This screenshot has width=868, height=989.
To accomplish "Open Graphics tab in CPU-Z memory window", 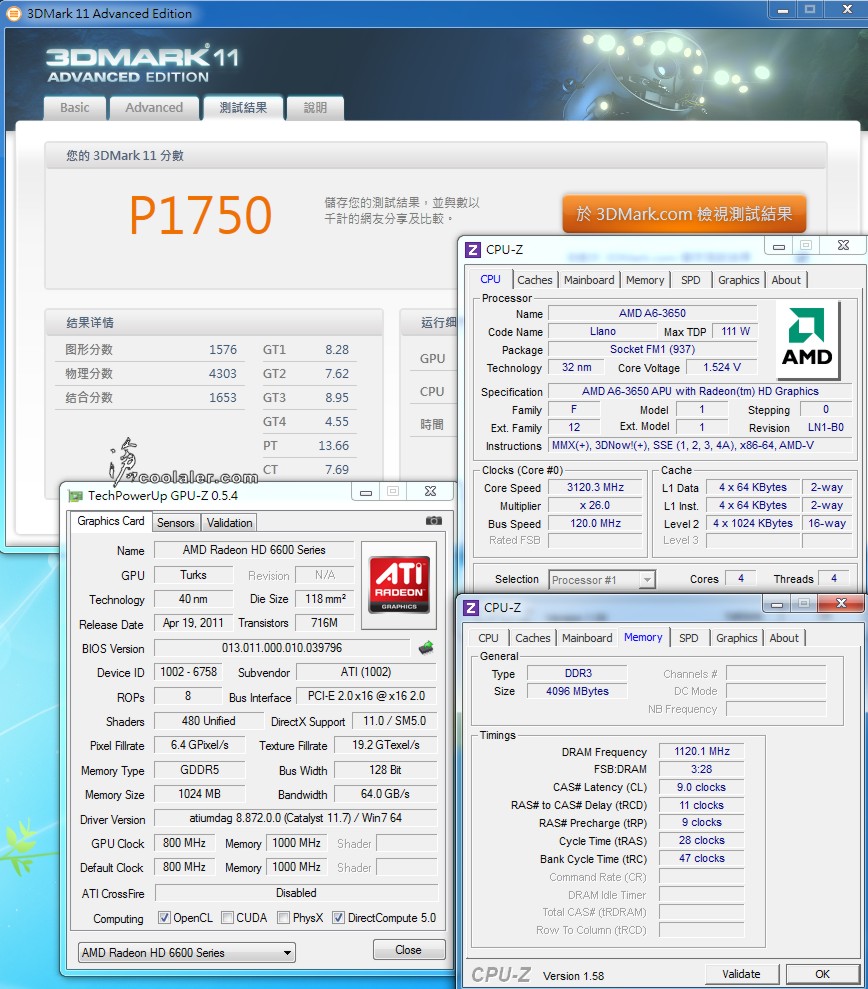I will pyautogui.click(x=737, y=638).
